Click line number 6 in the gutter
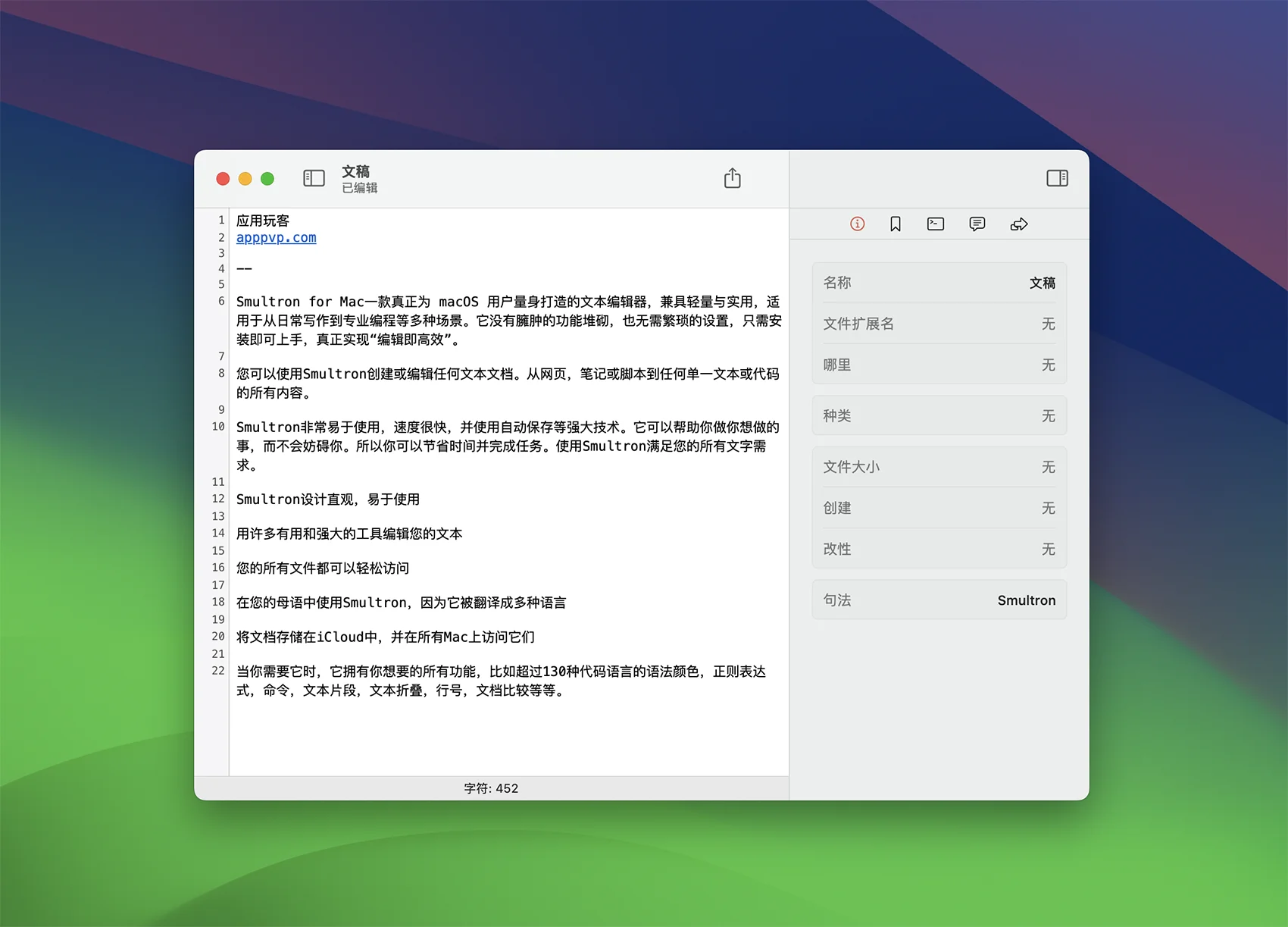1288x927 pixels. coord(221,301)
